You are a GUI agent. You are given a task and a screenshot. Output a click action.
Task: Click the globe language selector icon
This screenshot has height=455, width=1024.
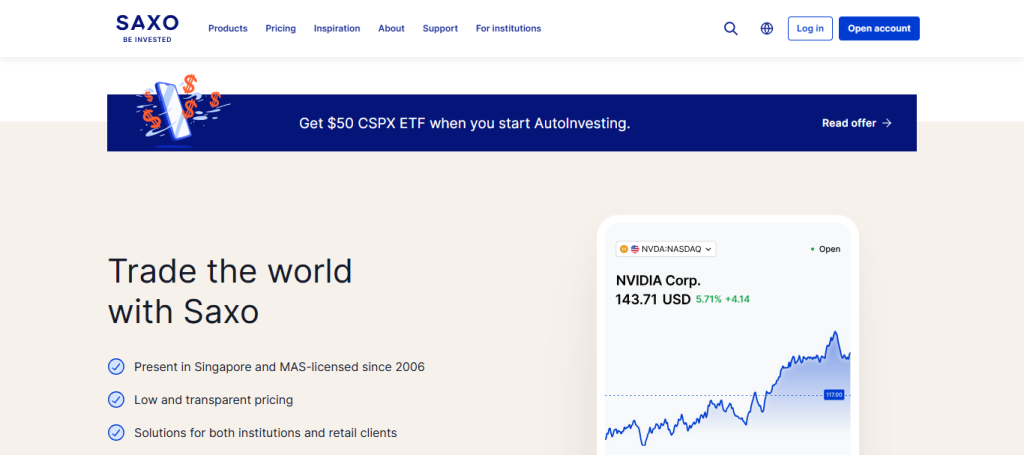(767, 29)
